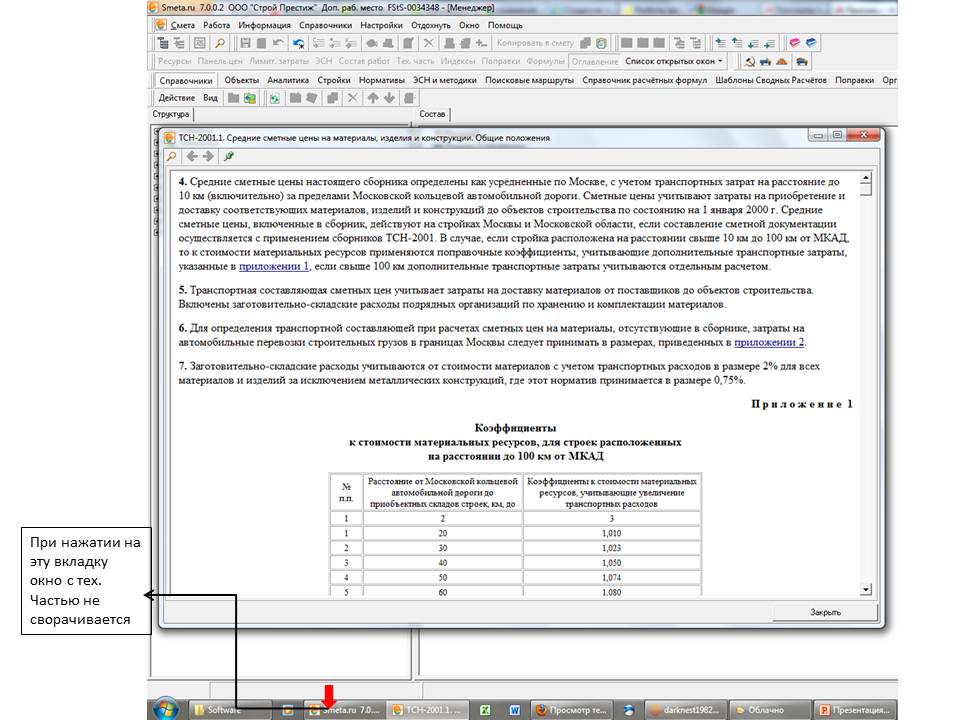This screenshot has width=960, height=720.
Task: Click the back arrow in document window
Action: click(x=192, y=156)
